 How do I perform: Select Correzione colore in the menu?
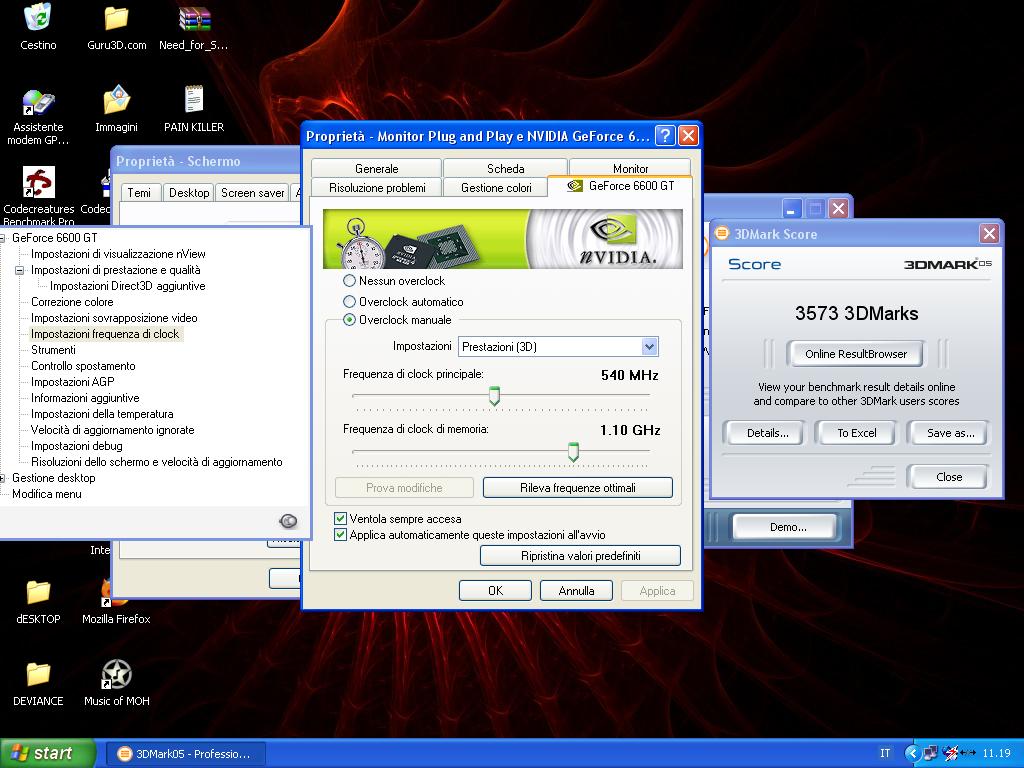pyautogui.click(x=72, y=302)
